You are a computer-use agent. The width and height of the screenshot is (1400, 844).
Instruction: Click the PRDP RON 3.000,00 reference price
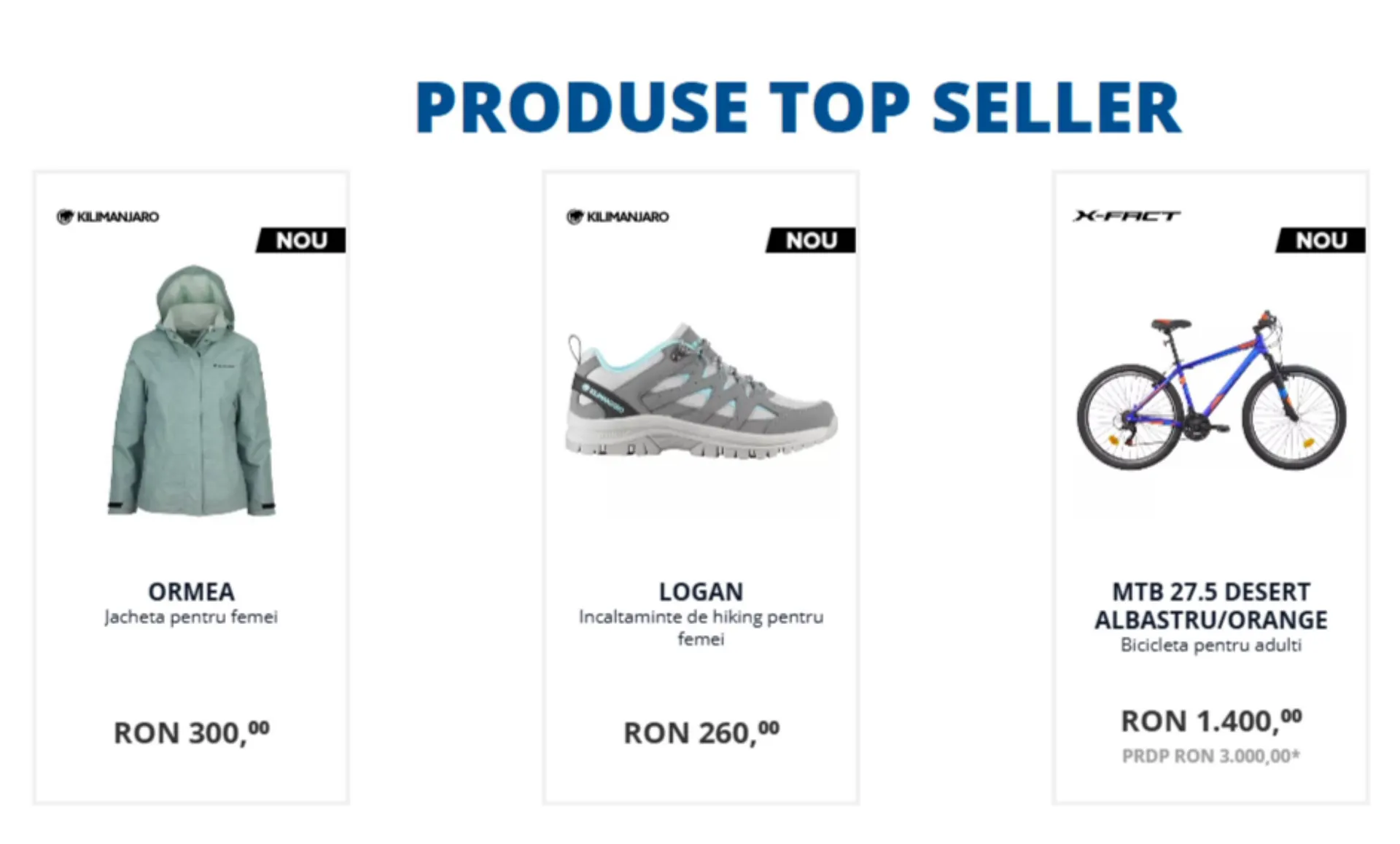coord(1211,757)
